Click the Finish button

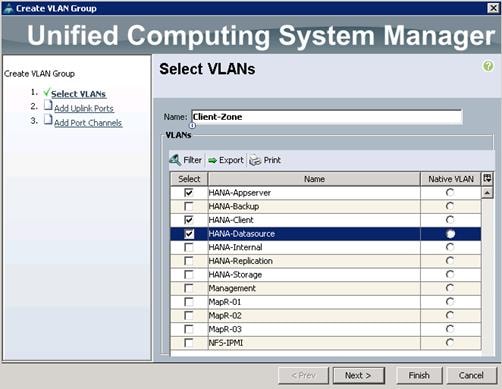tap(419, 376)
